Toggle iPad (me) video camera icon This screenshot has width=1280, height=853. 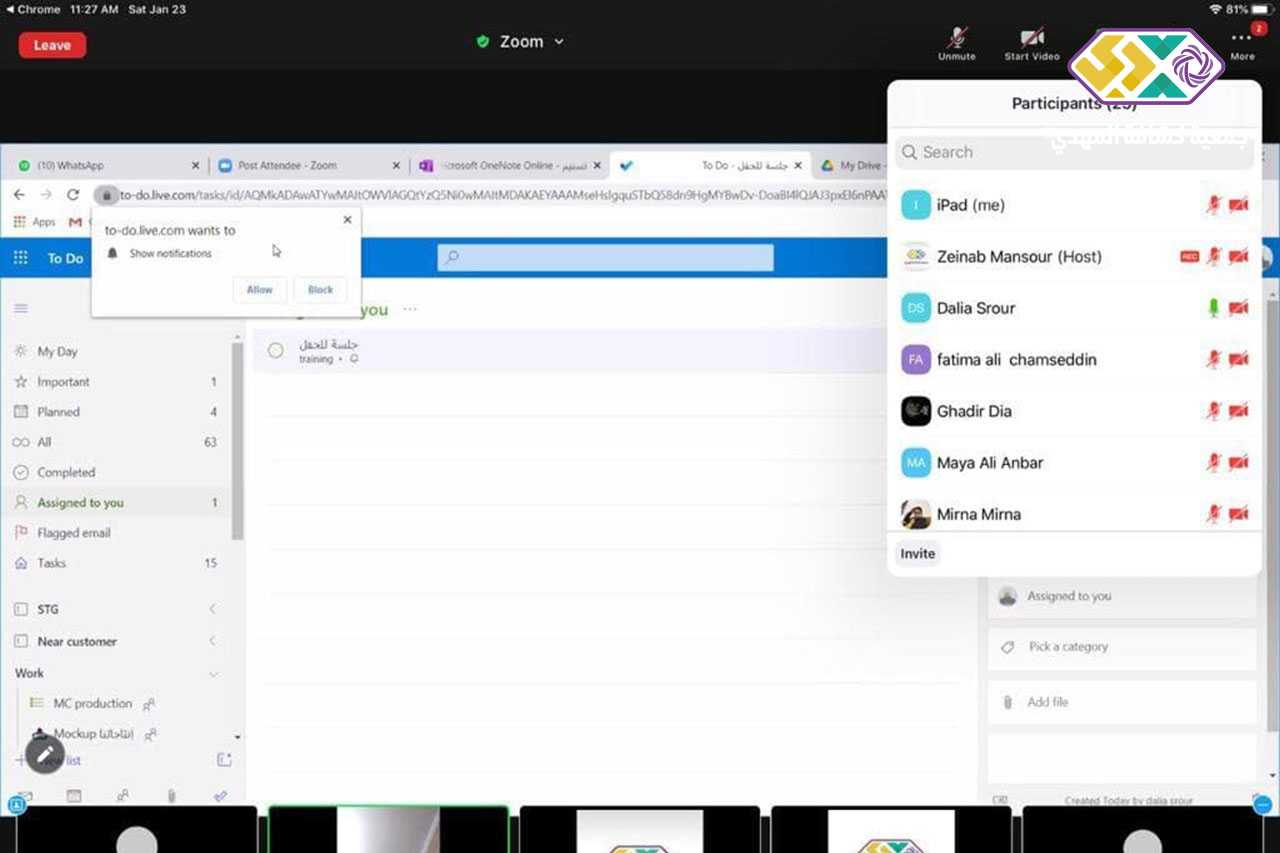1239,205
